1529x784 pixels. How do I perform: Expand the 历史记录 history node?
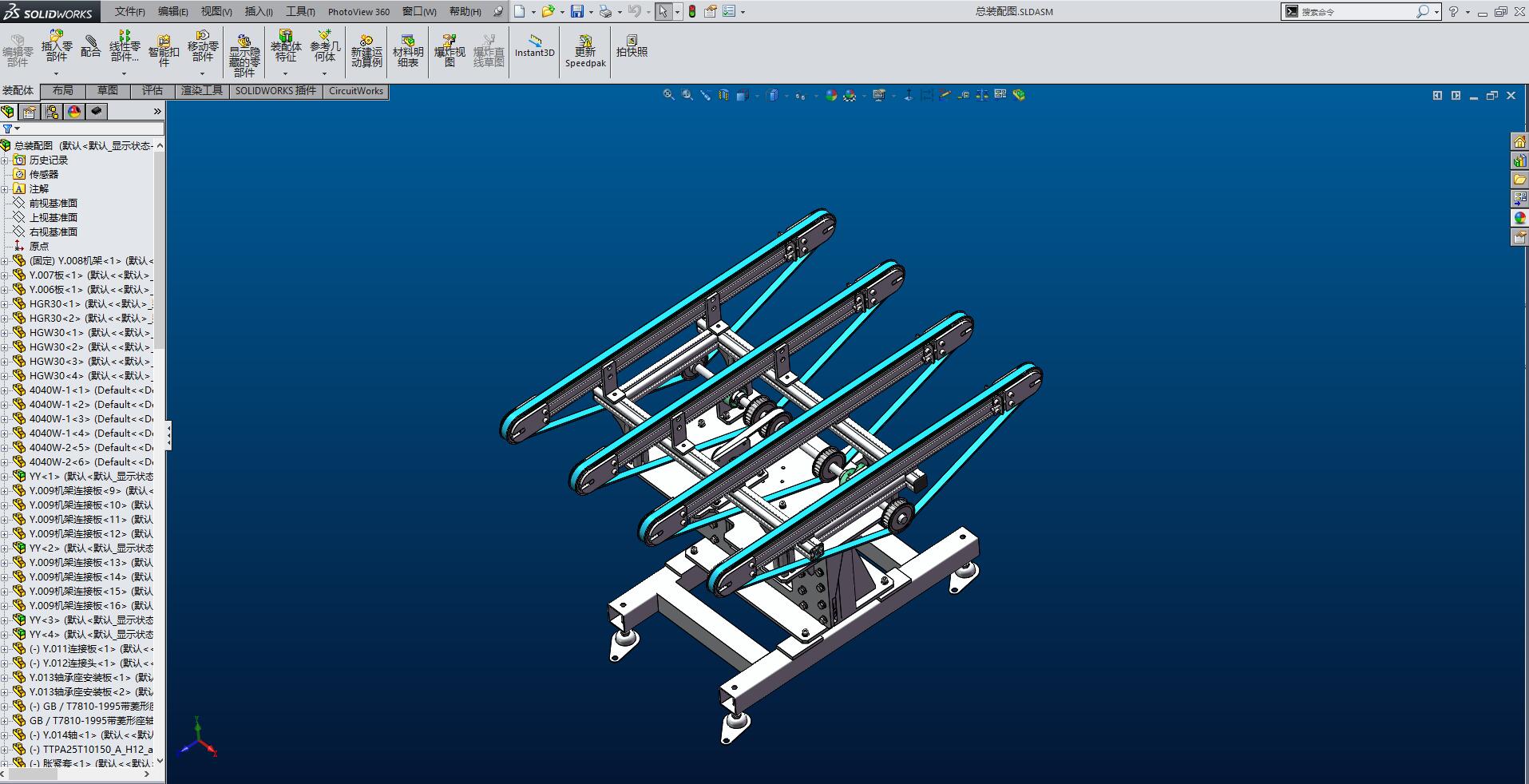coord(5,160)
